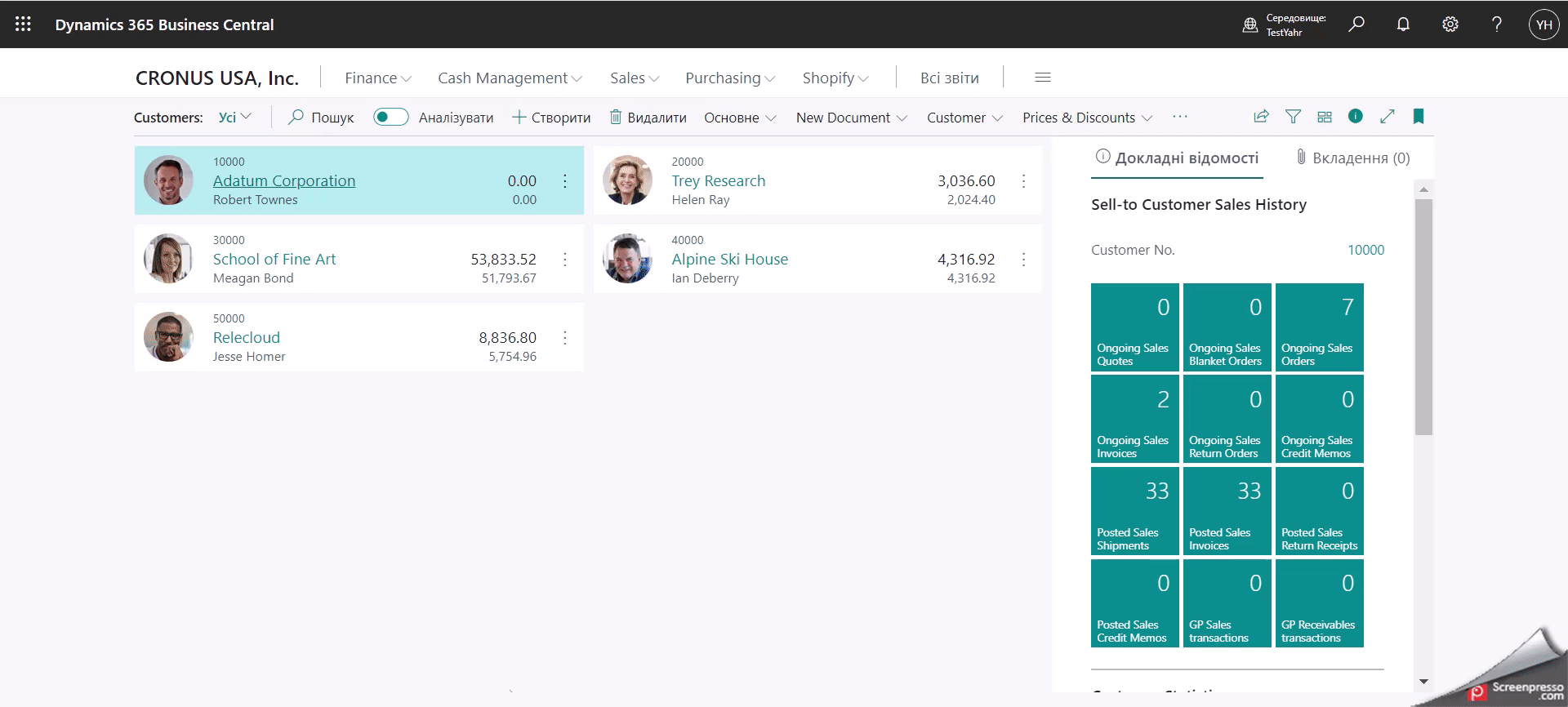The height and width of the screenshot is (707, 1568).
Task: Click the search magnifier in top bar
Action: pyautogui.click(x=1356, y=24)
